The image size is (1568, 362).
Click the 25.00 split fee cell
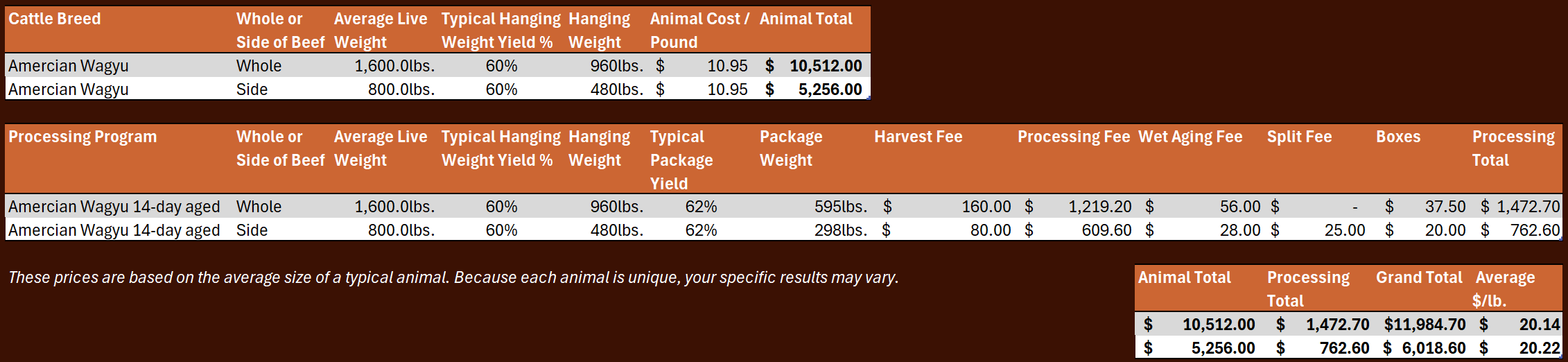point(1344,230)
